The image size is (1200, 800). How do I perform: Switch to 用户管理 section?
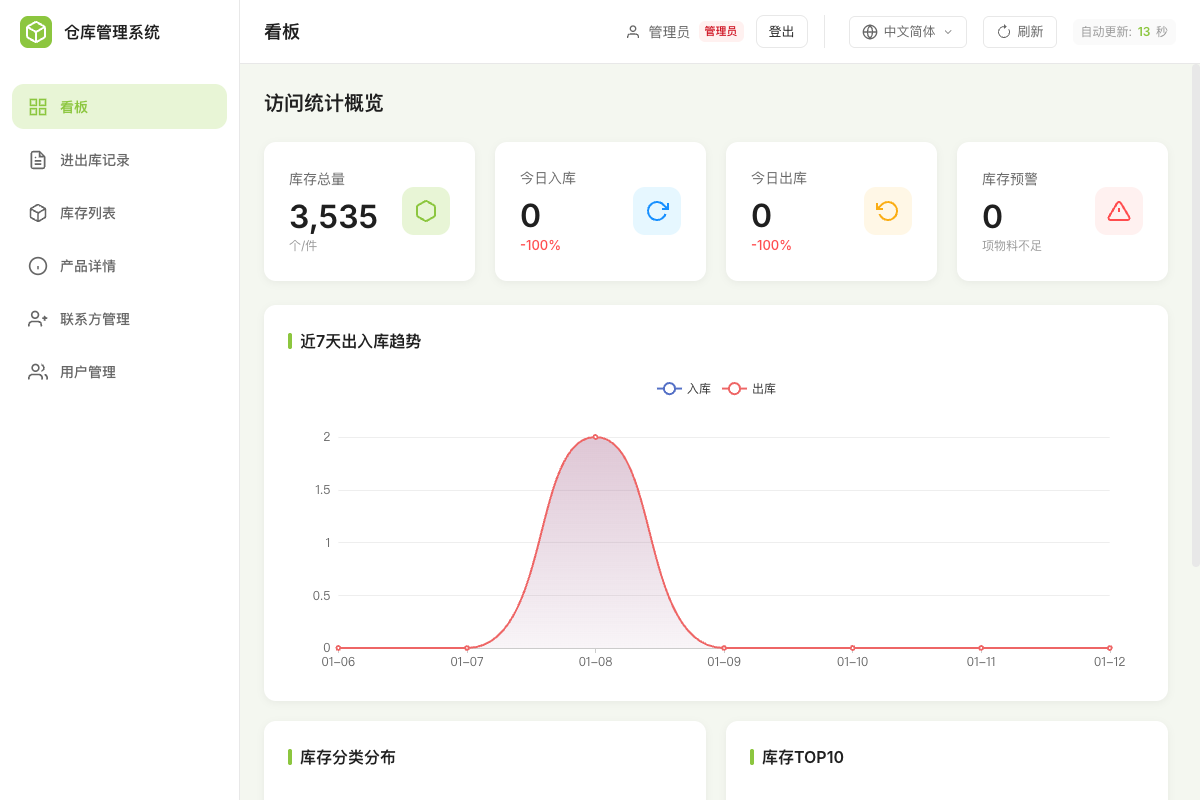[x=120, y=372]
